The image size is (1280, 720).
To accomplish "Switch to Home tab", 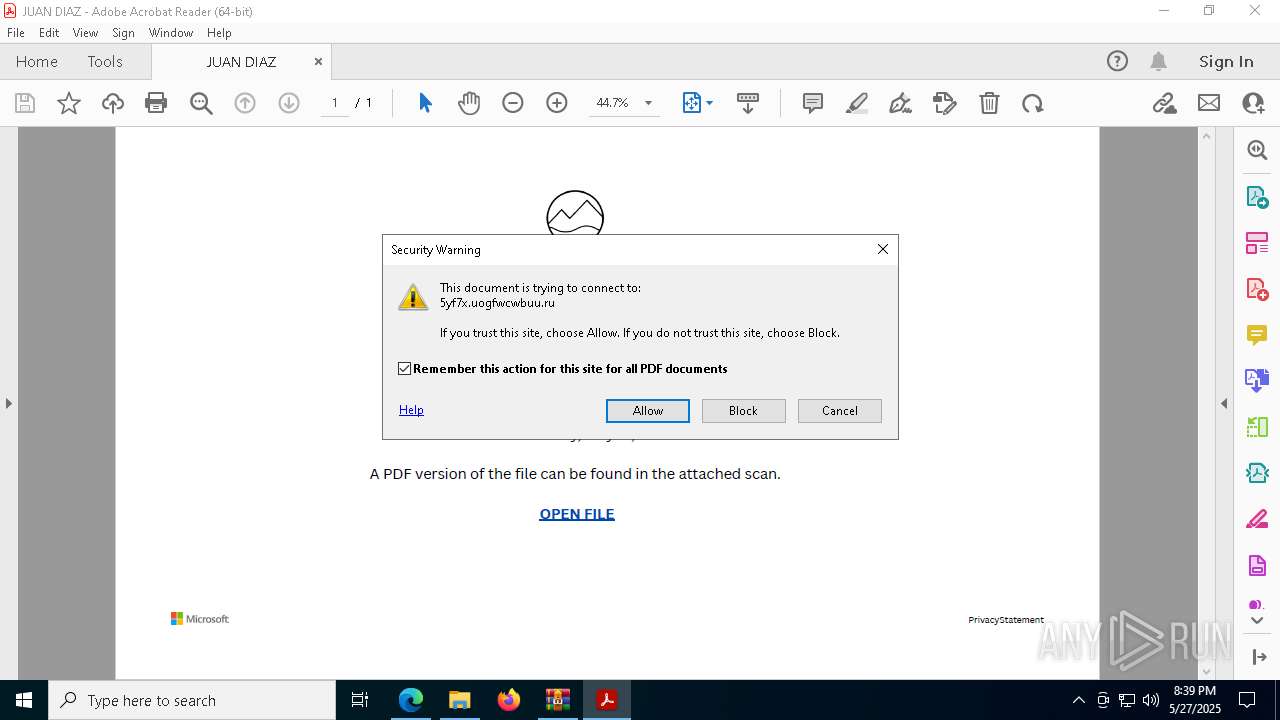I will coord(37,61).
